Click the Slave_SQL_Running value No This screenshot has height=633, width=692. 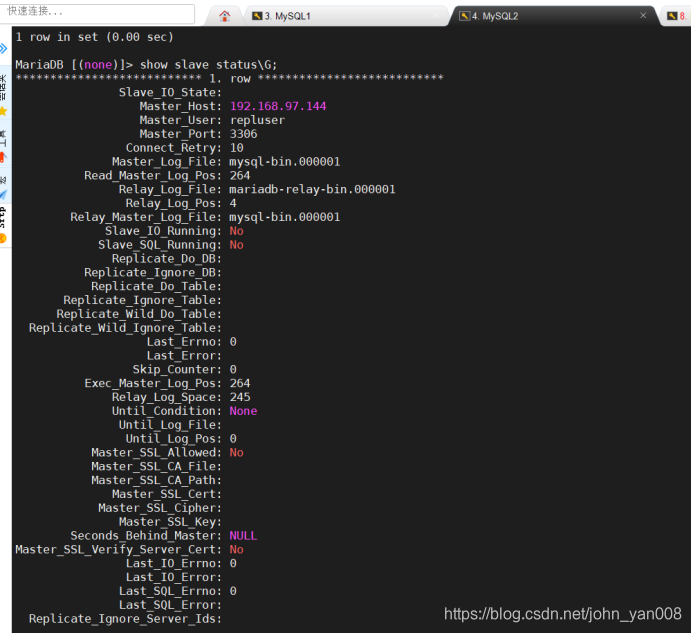(x=236, y=245)
